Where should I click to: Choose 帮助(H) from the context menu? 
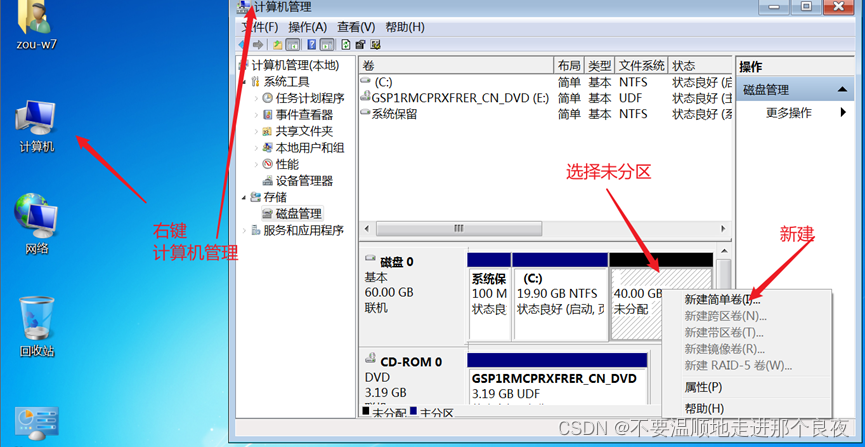[746, 409]
